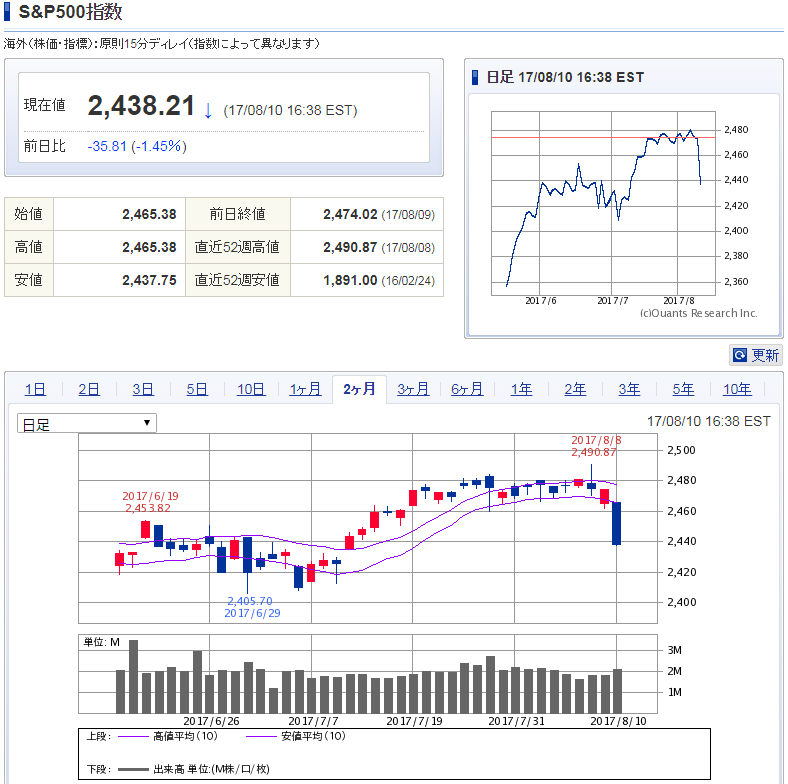Select the 1年 chart range tab
Screen dimensions: 788x784
point(521,389)
